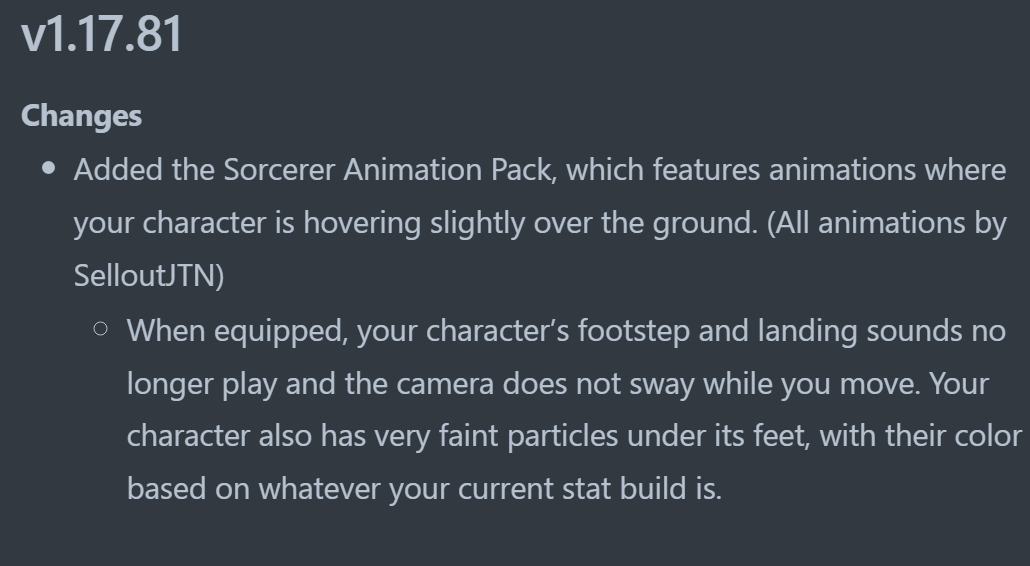Click the "(All animations by" text
This screenshot has width=1030, height=566.
tap(886, 223)
